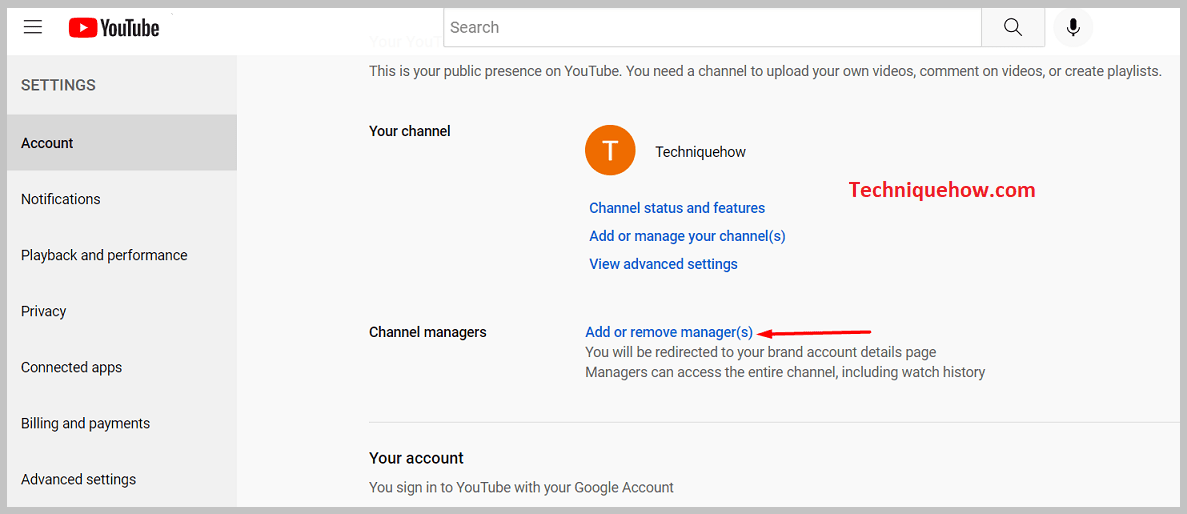1187x514 pixels.
Task: Click the SETTINGS sidebar heading
Action: point(58,85)
